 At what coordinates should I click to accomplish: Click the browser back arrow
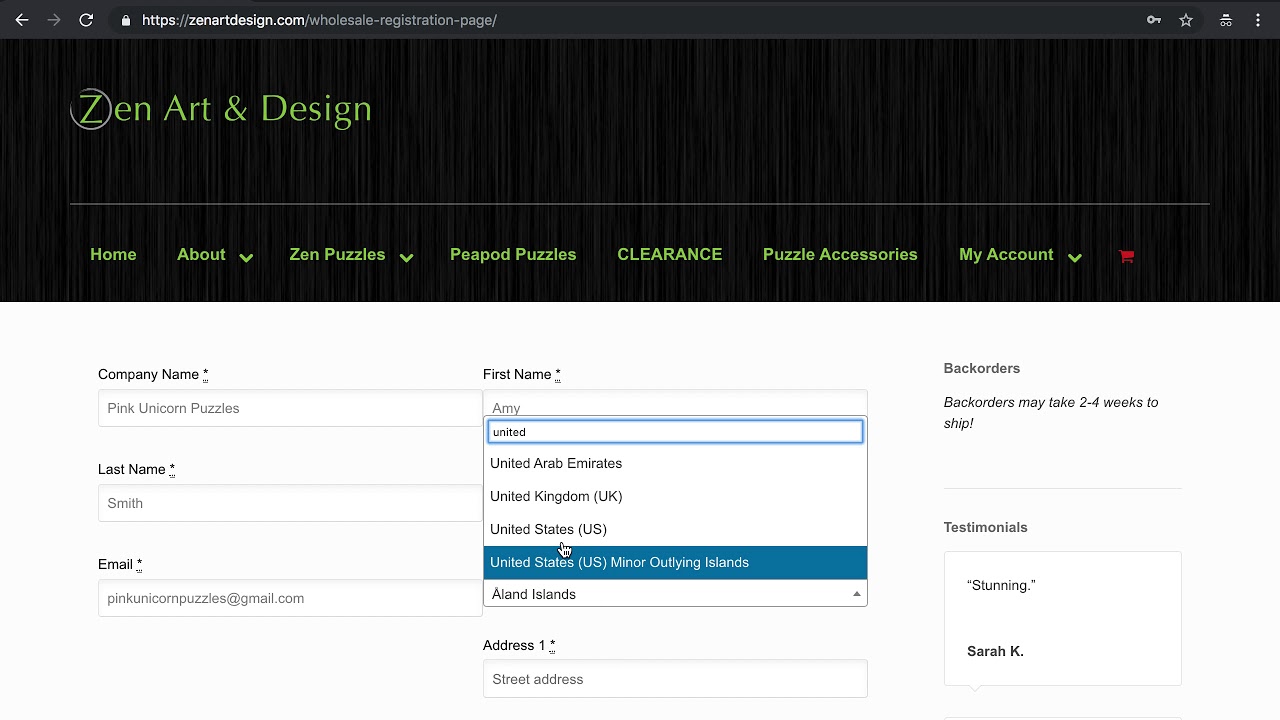click(22, 20)
